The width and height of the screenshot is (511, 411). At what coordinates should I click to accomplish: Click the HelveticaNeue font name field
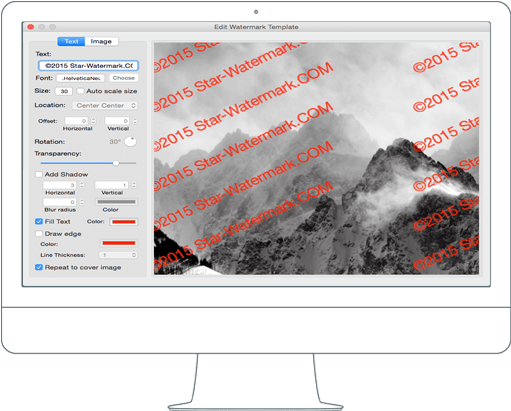(x=81, y=78)
